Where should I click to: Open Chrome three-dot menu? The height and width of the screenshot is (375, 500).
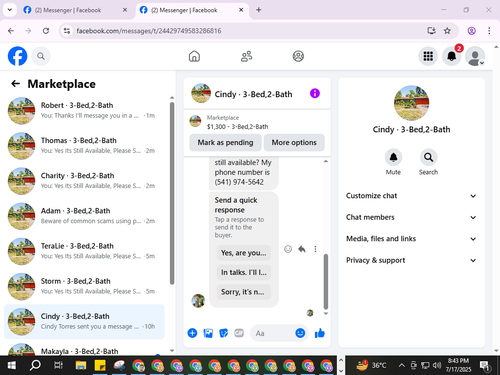pyautogui.click(x=489, y=31)
